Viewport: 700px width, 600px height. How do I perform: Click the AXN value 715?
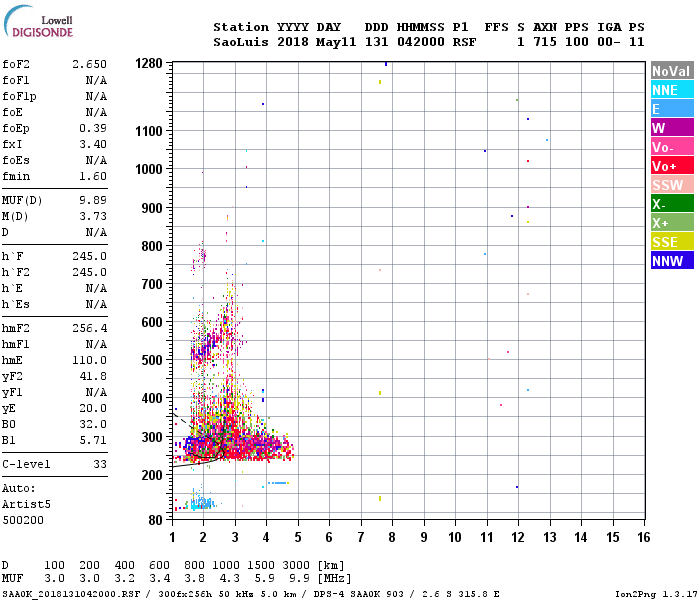point(545,42)
